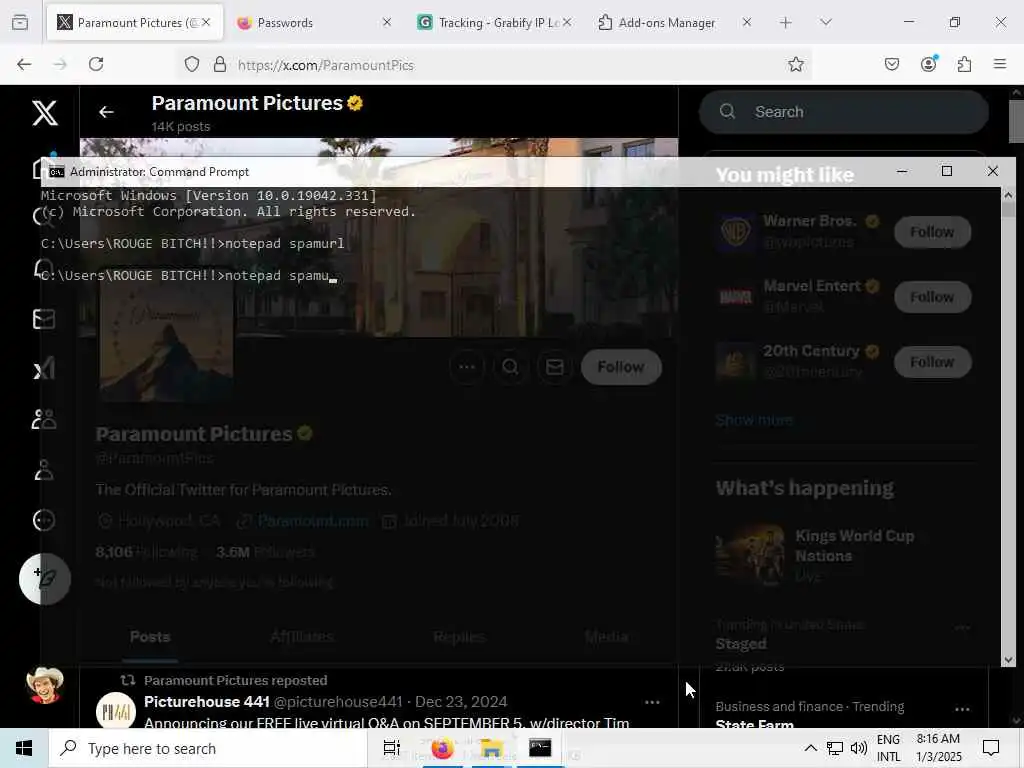Message Paramount Pictures envelope button
Viewport: 1024px width, 768px height.
[x=554, y=367]
